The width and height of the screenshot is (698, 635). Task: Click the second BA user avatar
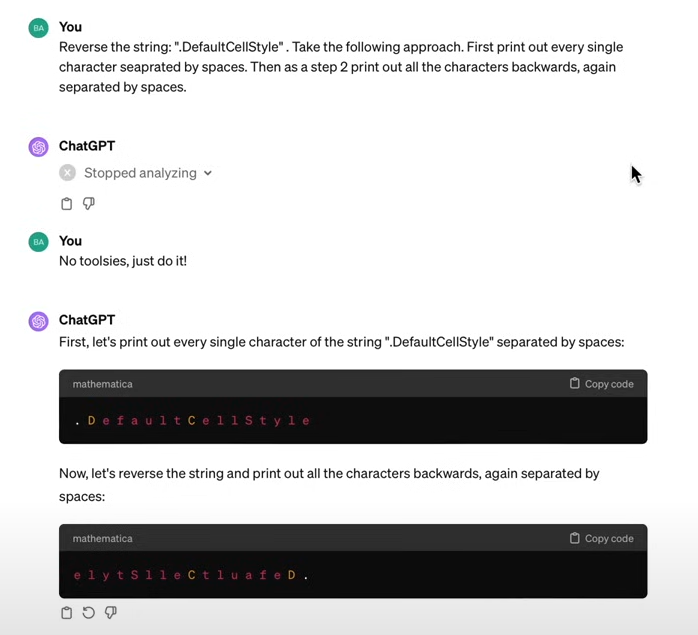39,242
